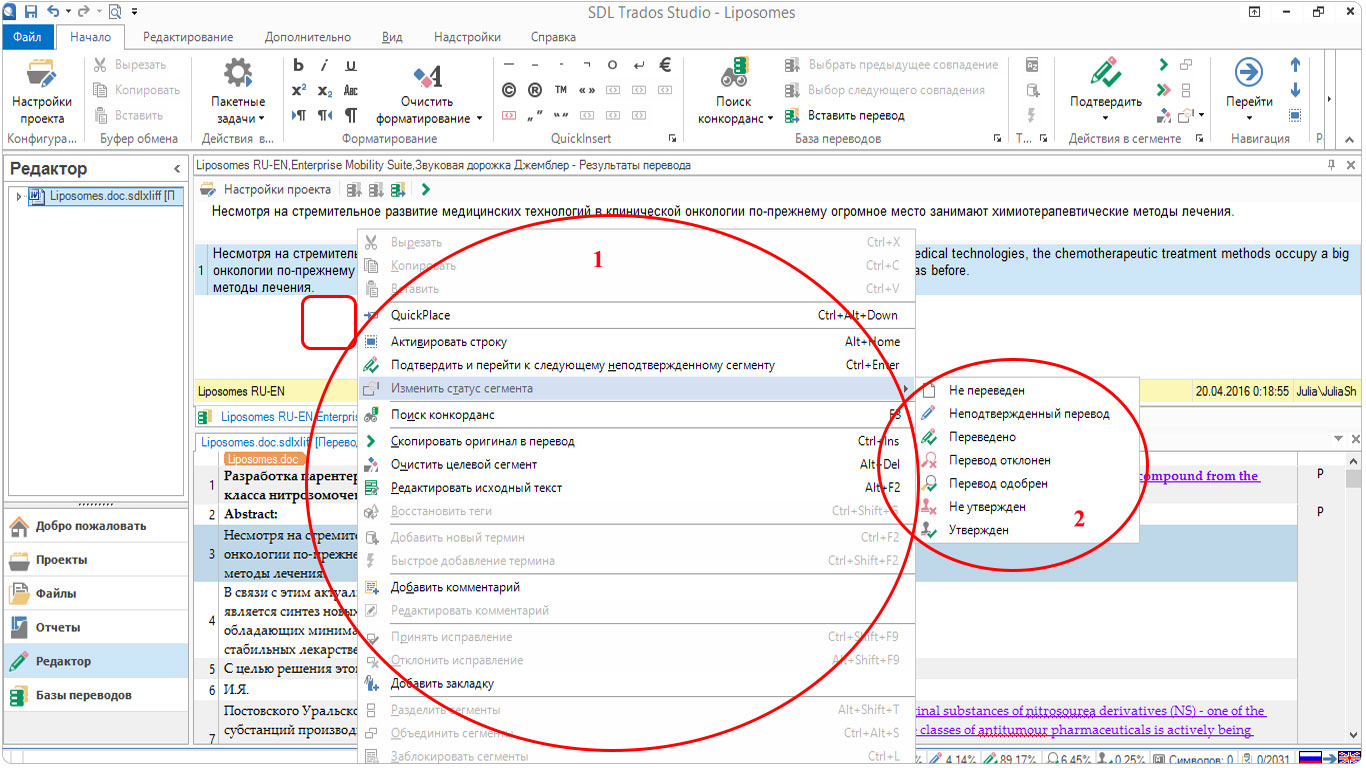This screenshot has width=1366, height=768.
Task: Set segment status to Not translated
Action: [x=1027, y=390]
